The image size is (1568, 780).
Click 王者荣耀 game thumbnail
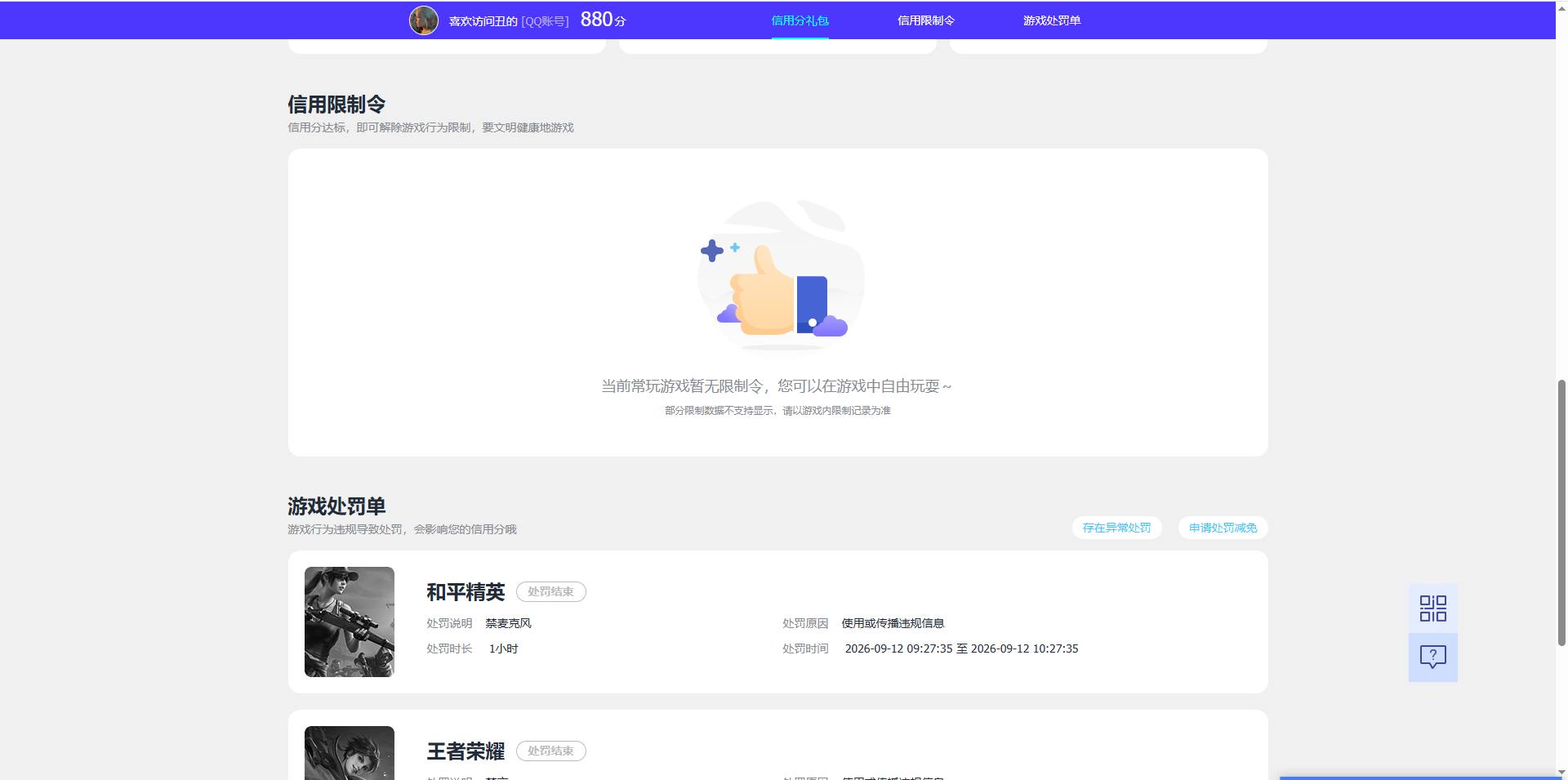(350, 753)
